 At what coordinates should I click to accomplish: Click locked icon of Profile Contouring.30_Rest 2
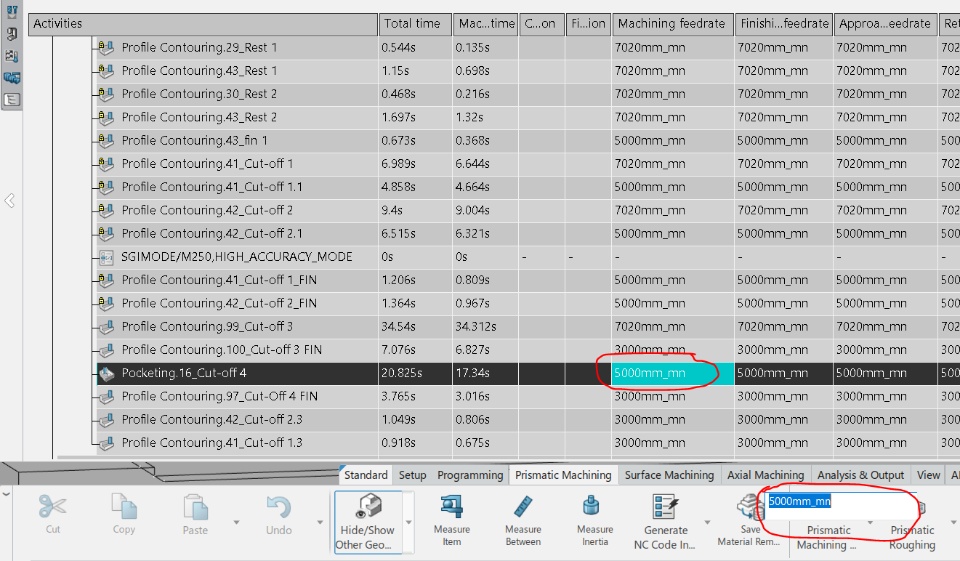point(106,94)
